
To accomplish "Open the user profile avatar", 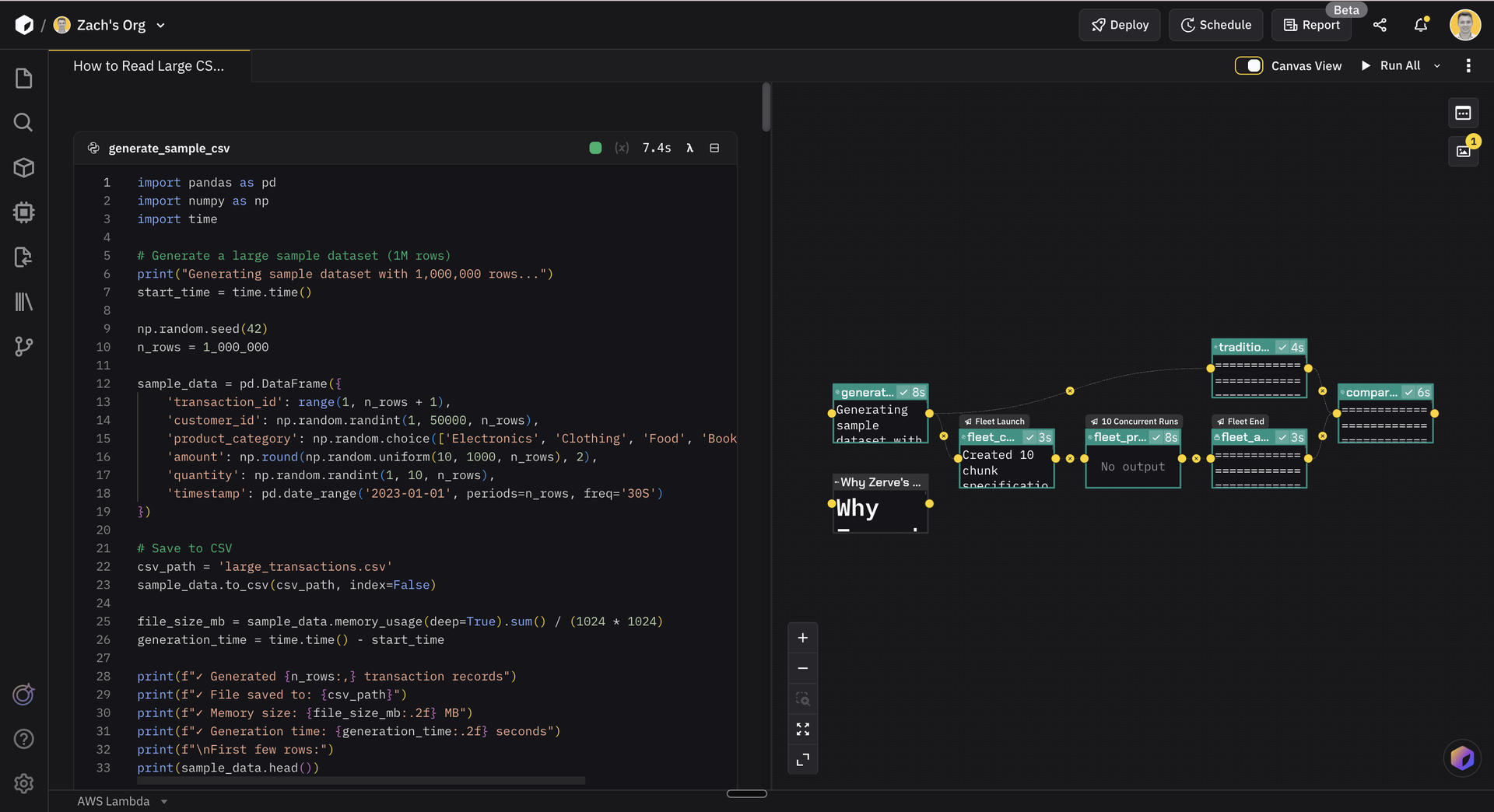I will tap(1465, 25).
